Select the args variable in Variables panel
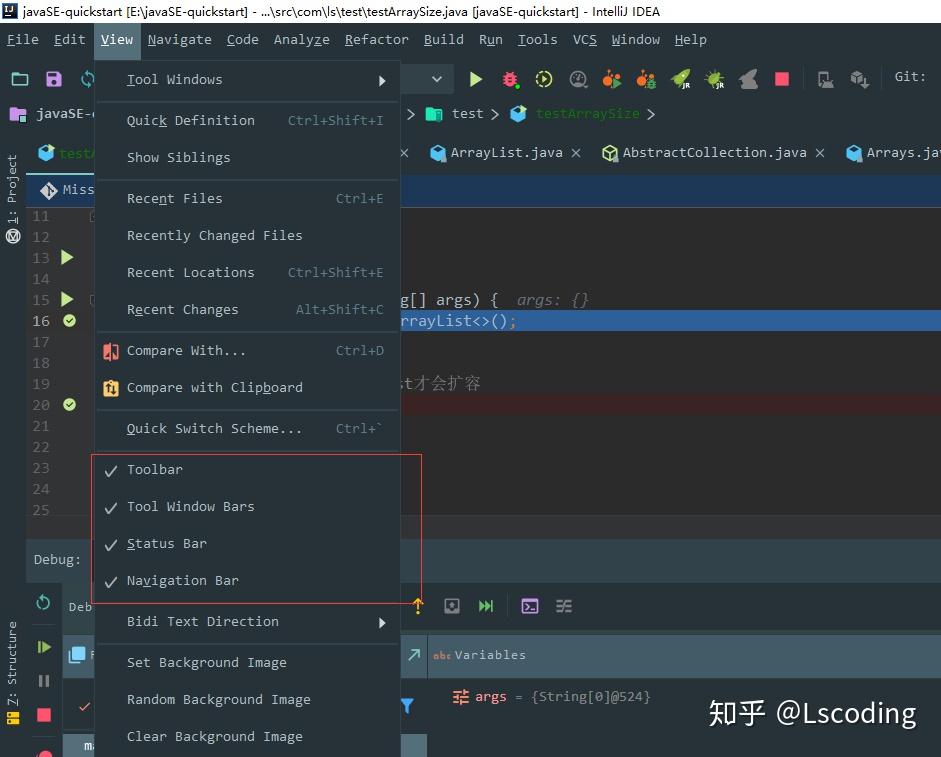The image size is (941, 757). pos(491,696)
